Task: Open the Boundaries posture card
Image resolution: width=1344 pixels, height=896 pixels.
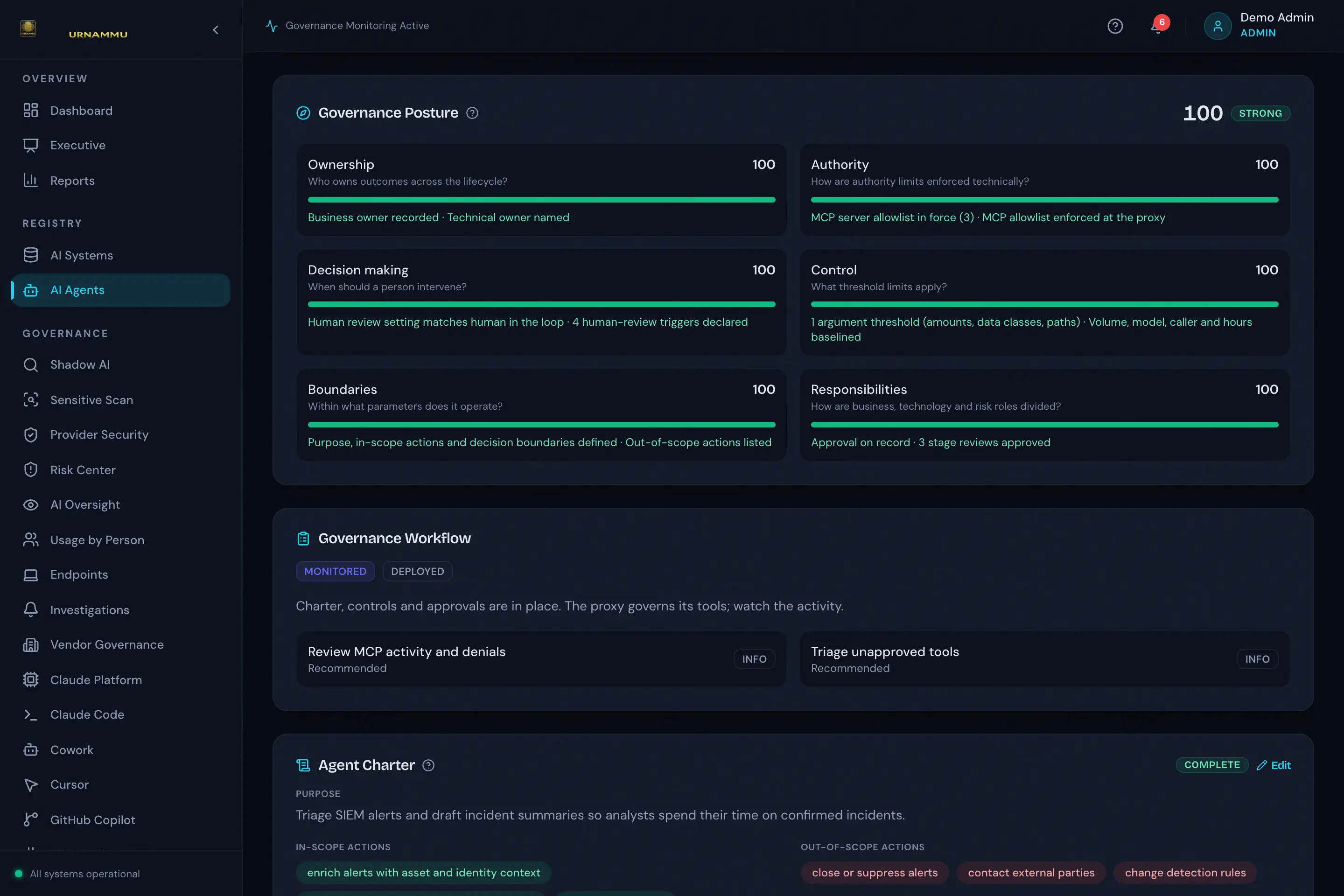Action: point(541,415)
